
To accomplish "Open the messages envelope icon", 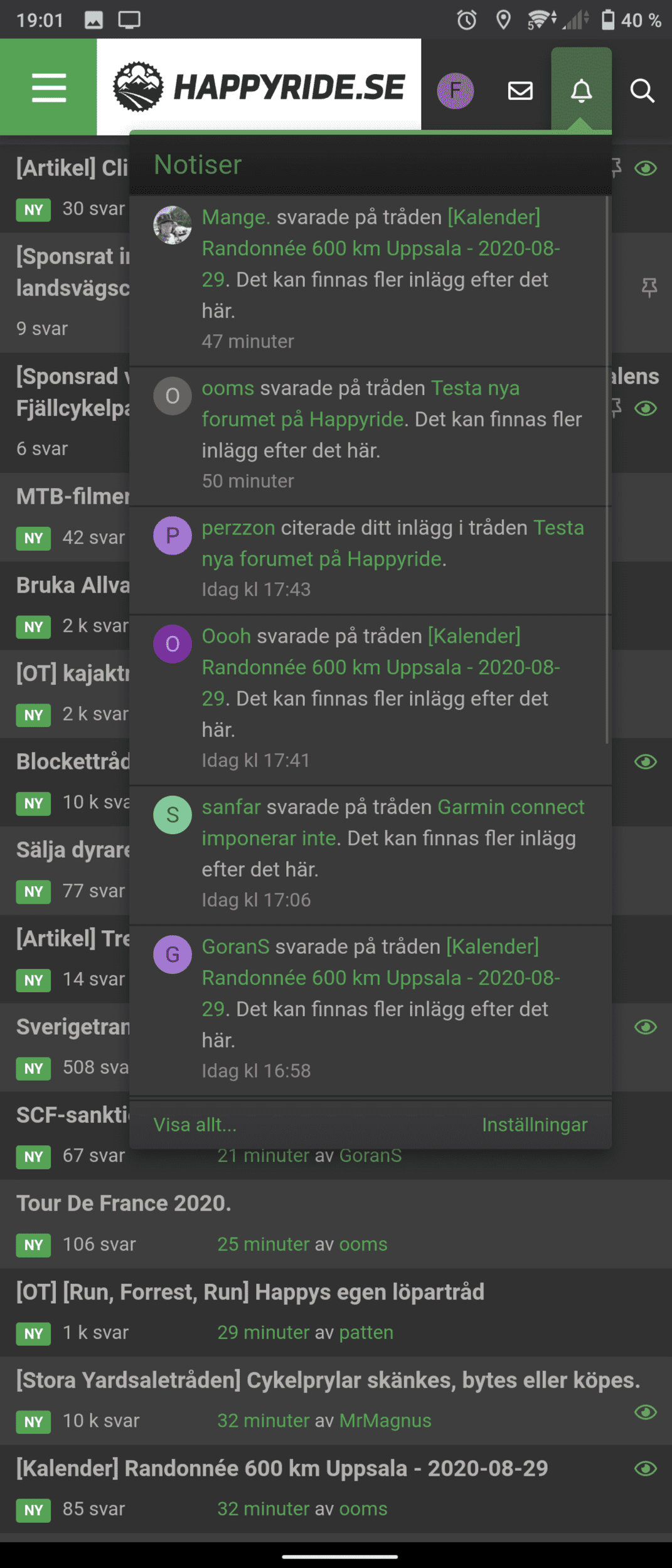I will click(520, 91).
